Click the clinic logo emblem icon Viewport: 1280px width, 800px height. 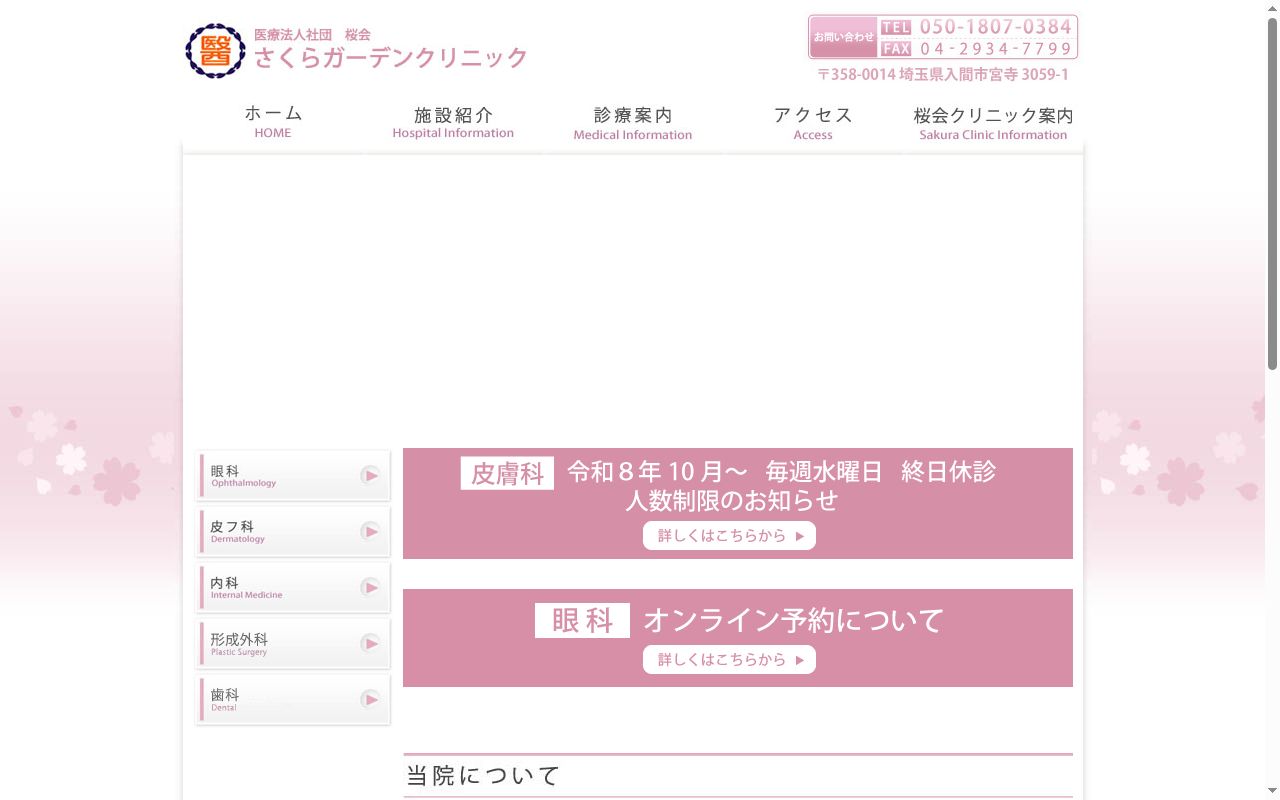point(215,50)
